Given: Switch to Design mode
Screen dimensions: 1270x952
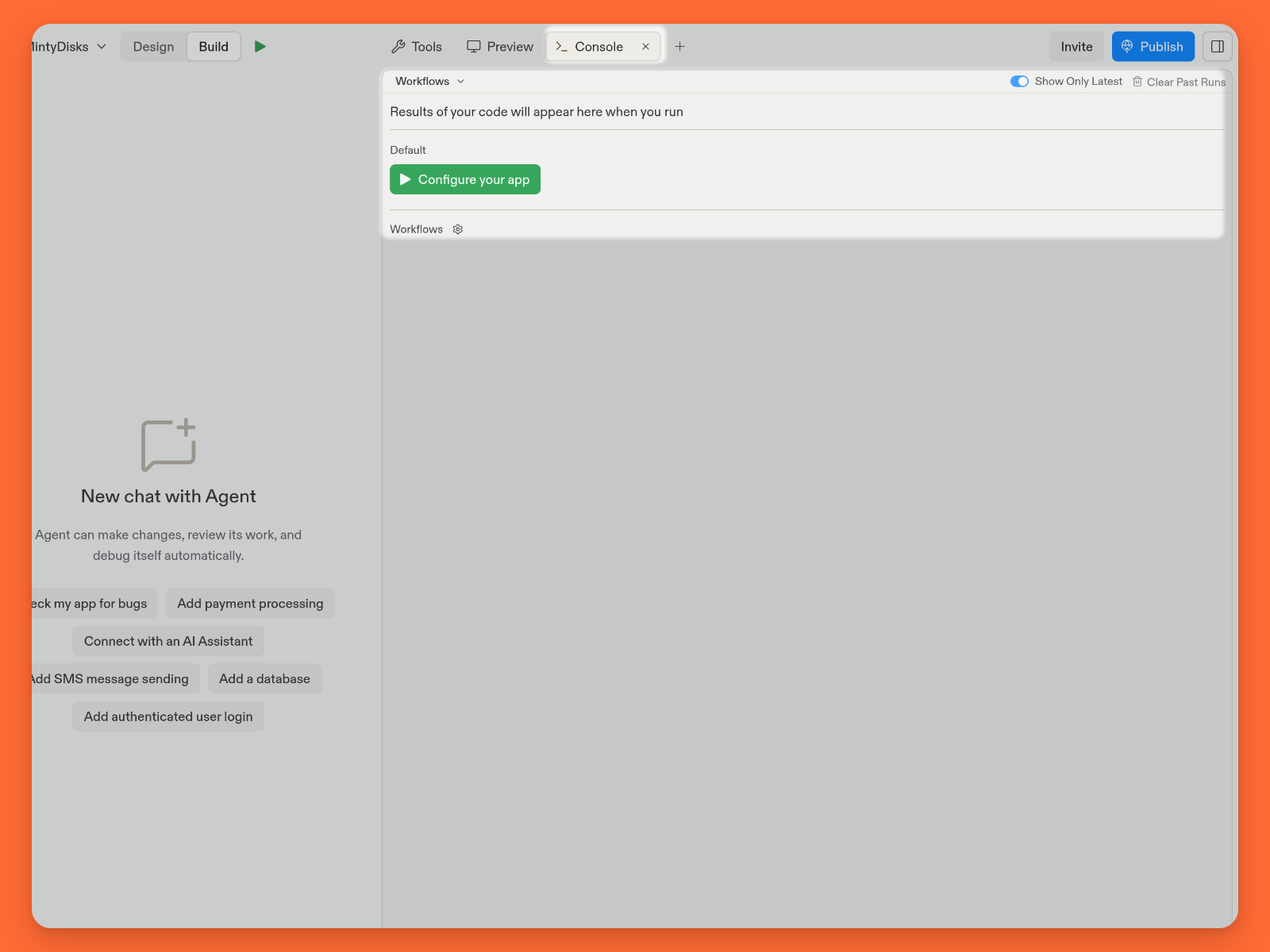Looking at the screenshot, I should pos(154,47).
